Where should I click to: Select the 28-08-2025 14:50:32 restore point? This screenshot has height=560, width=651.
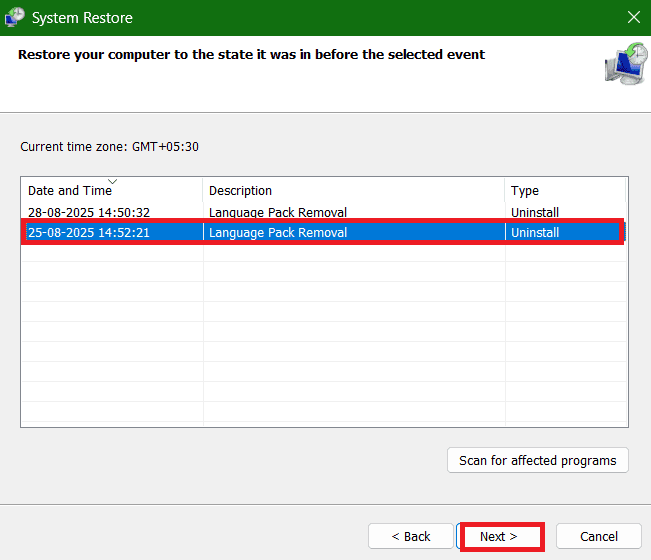coord(324,212)
